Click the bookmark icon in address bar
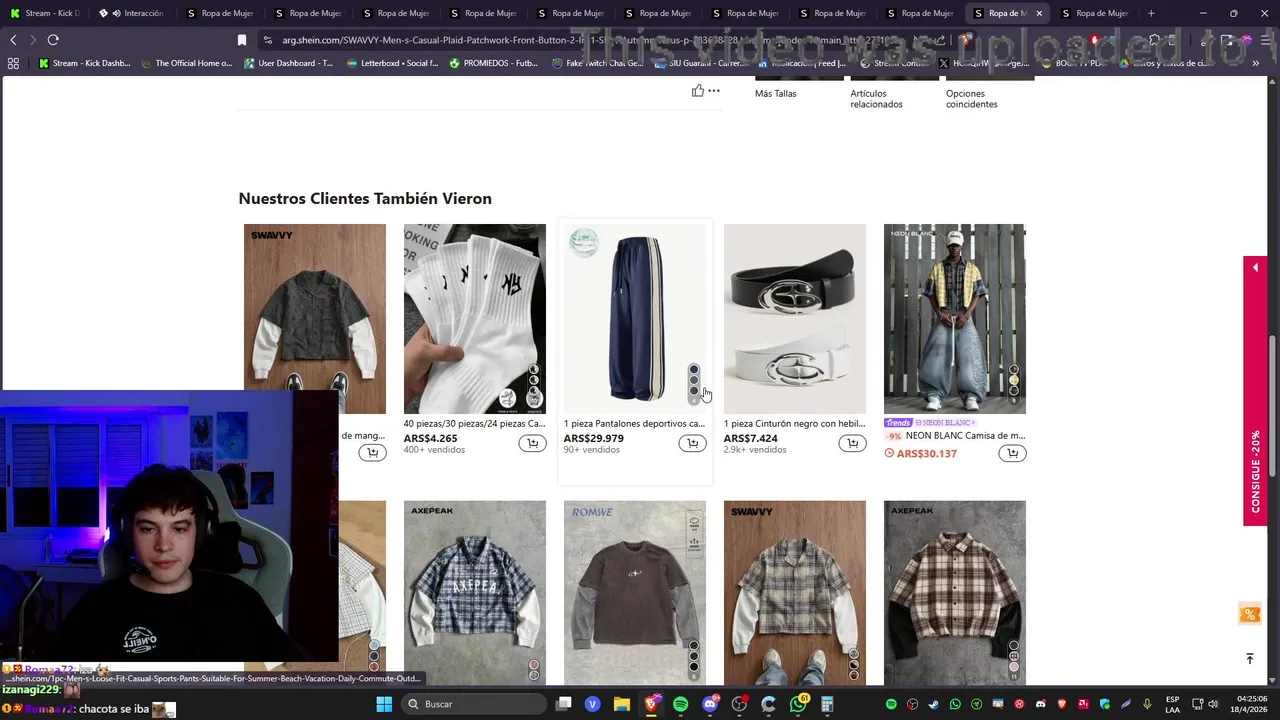1280x720 pixels. pyautogui.click(x=241, y=40)
